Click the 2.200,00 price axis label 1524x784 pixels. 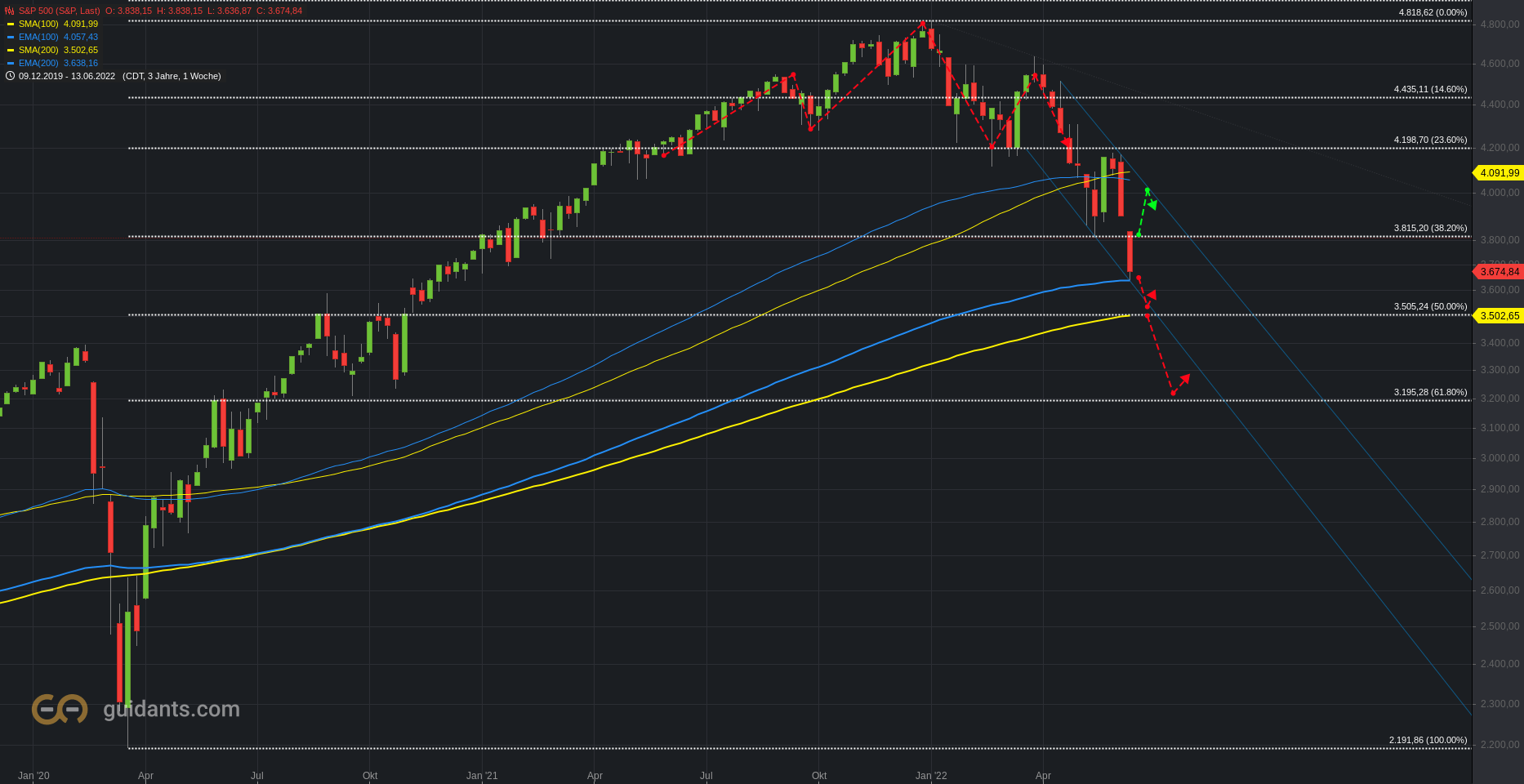pos(1499,745)
